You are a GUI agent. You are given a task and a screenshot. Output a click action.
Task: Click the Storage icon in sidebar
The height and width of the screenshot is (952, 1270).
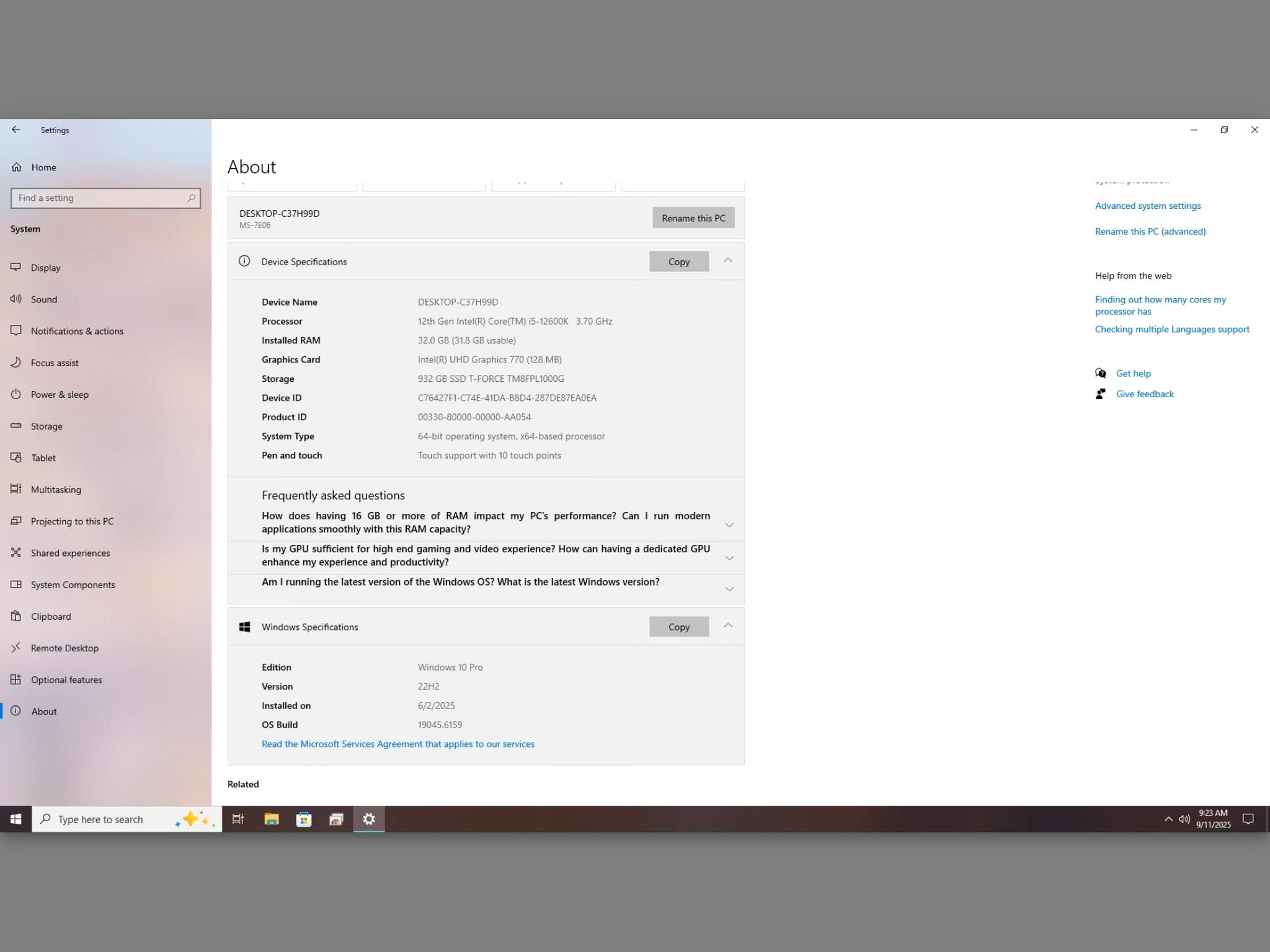(16, 426)
